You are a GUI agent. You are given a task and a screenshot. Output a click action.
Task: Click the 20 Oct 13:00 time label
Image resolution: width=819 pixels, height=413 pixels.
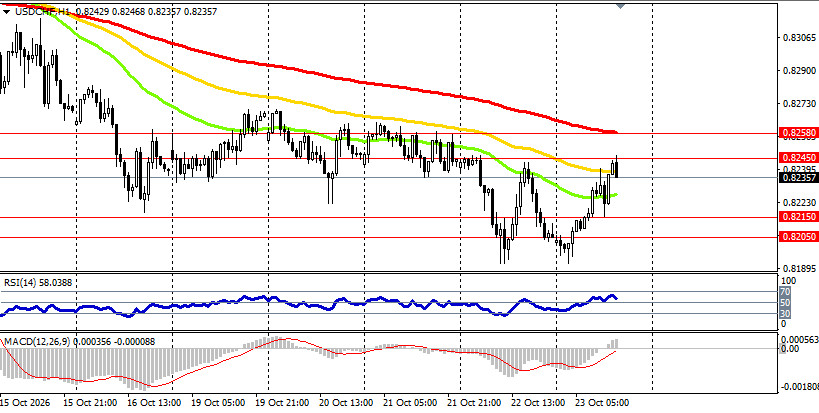click(346, 403)
